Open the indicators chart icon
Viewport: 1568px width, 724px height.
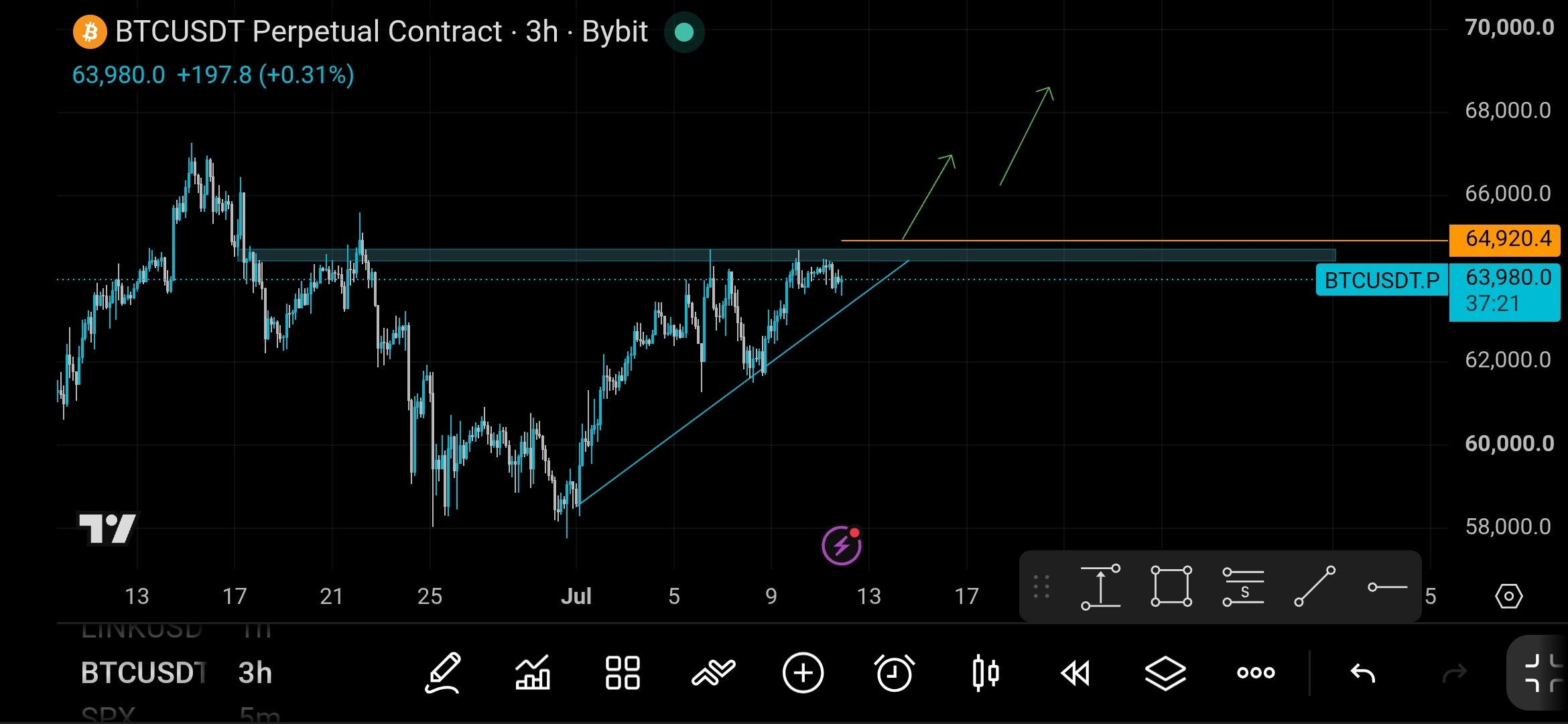(533, 672)
